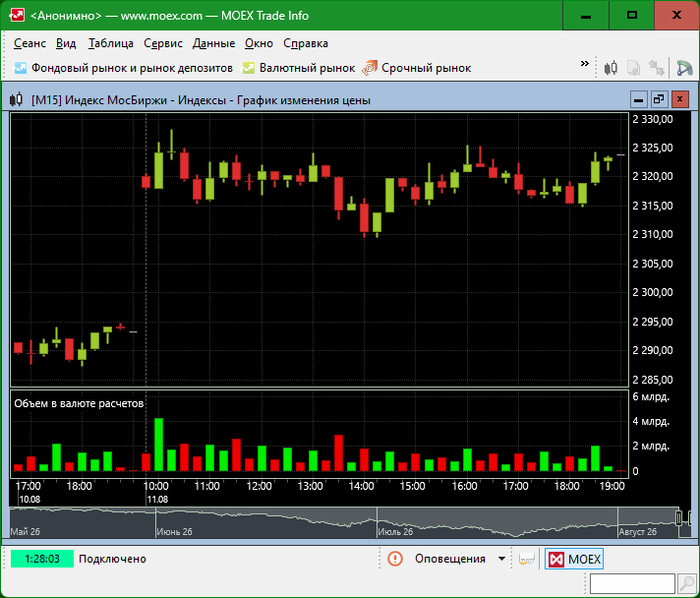Click the MOEX button in status bar

tap(574, 559)
